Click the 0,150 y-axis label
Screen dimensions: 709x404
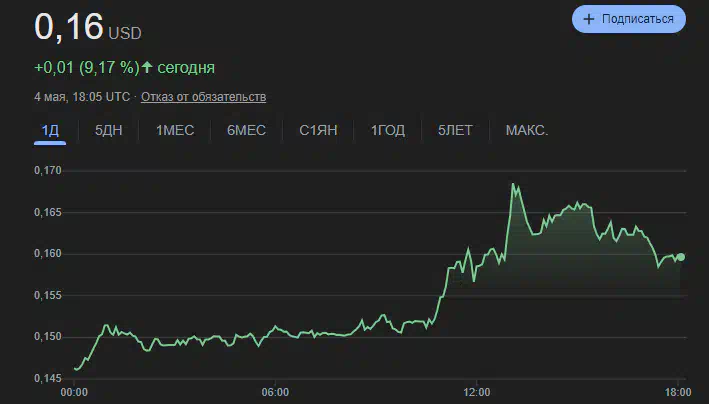click(47, 337)
